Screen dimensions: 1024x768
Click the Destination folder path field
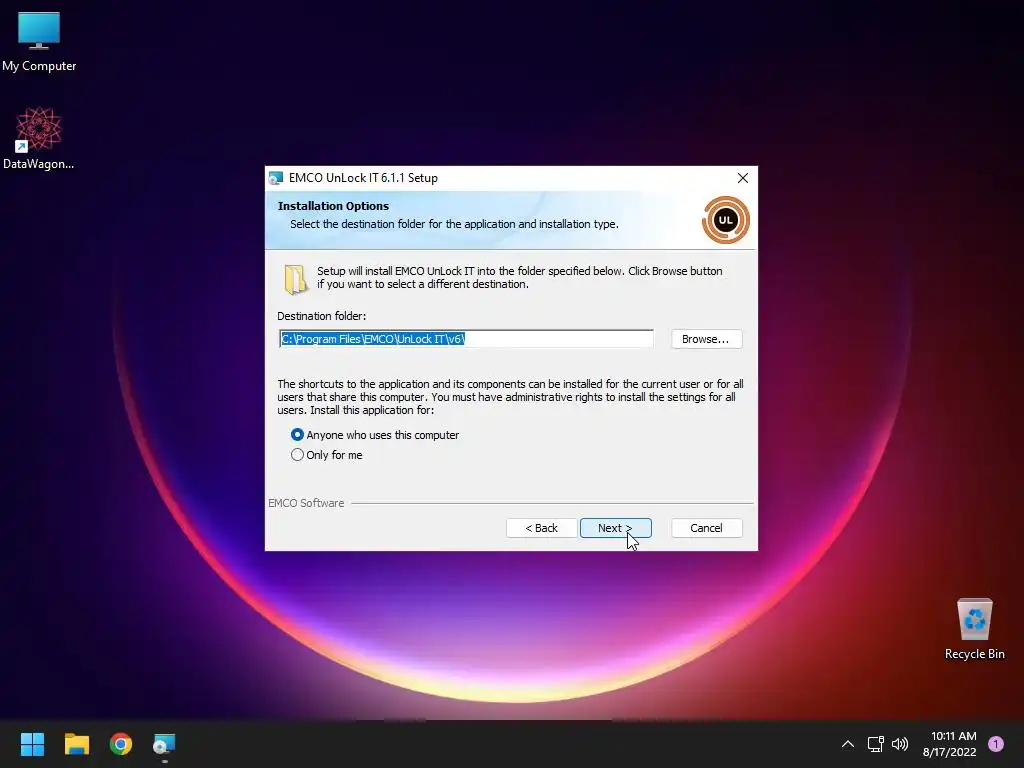tap(466, 339)
